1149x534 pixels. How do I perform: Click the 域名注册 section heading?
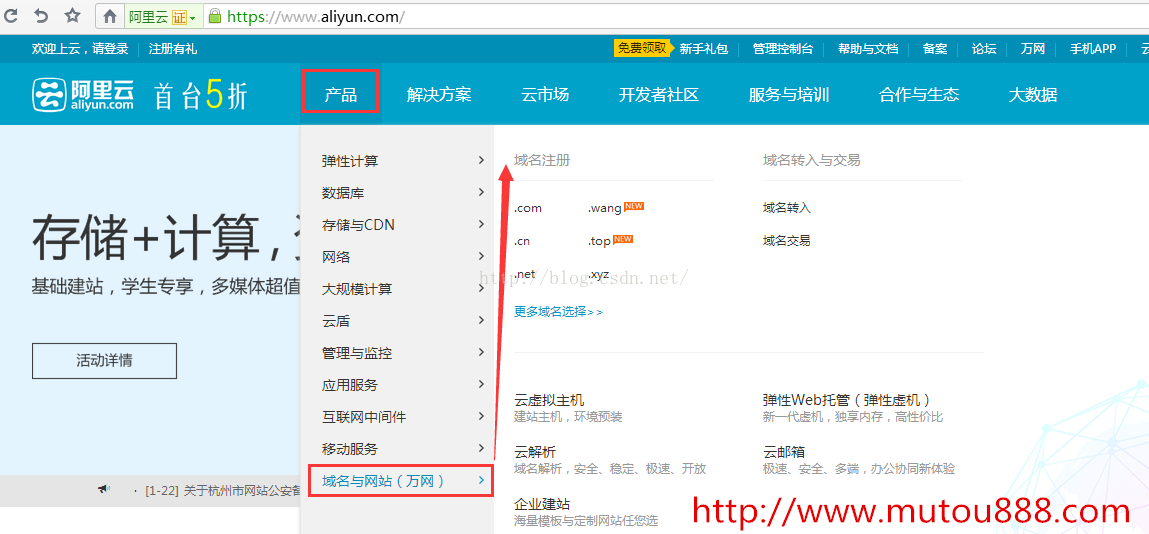pyautogui.click(x=542, y=160)
